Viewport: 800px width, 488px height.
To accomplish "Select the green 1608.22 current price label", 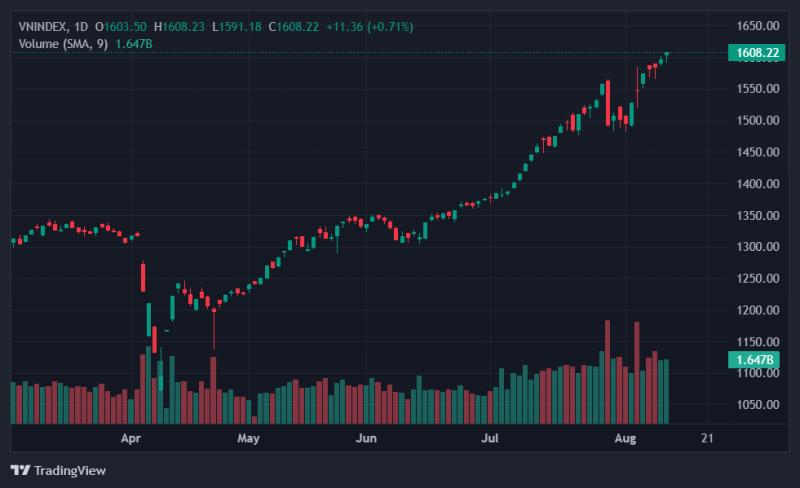I will [757, 53].
